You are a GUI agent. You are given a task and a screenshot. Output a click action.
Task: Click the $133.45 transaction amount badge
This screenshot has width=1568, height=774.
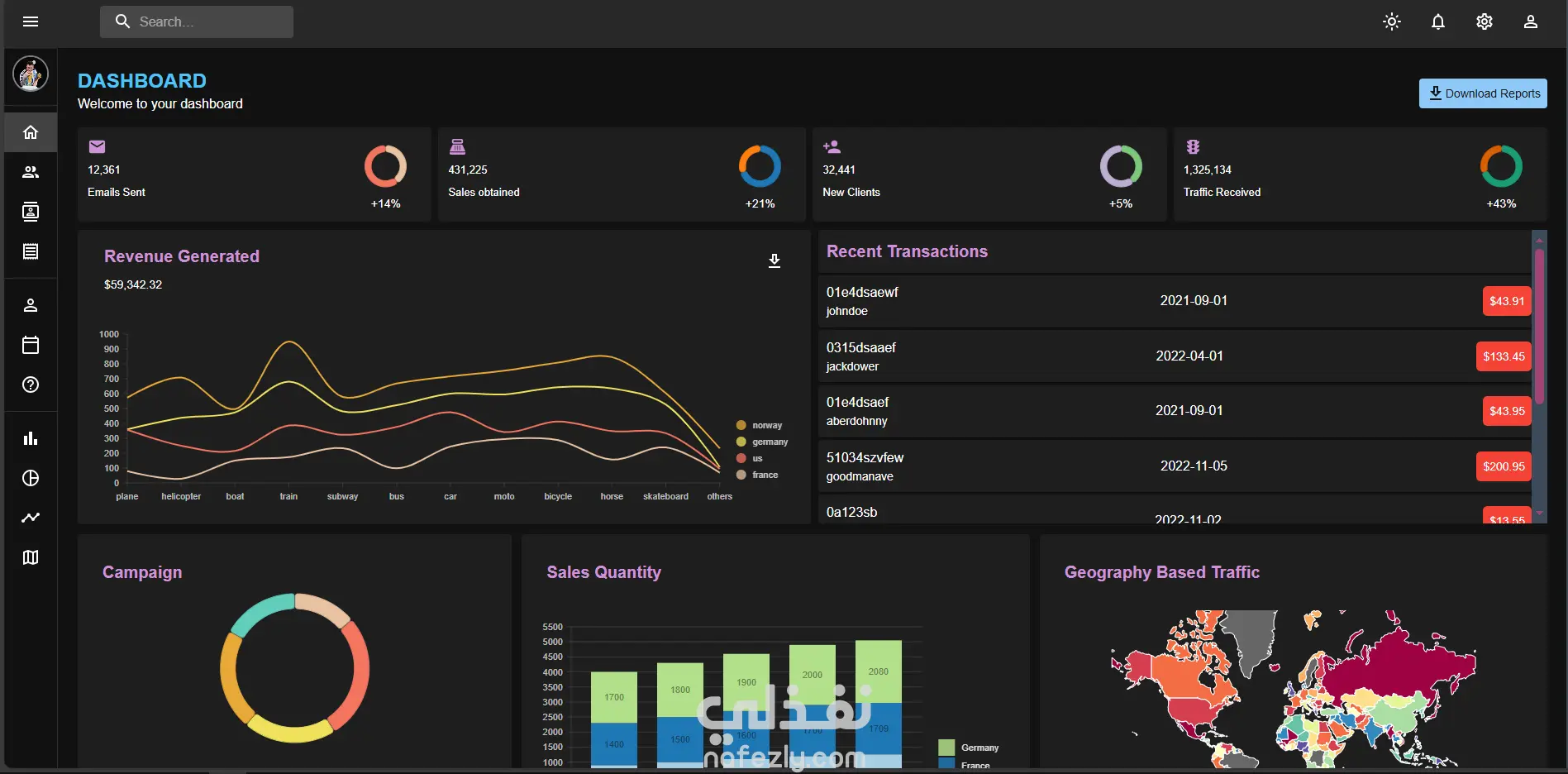pos(1504,356)
